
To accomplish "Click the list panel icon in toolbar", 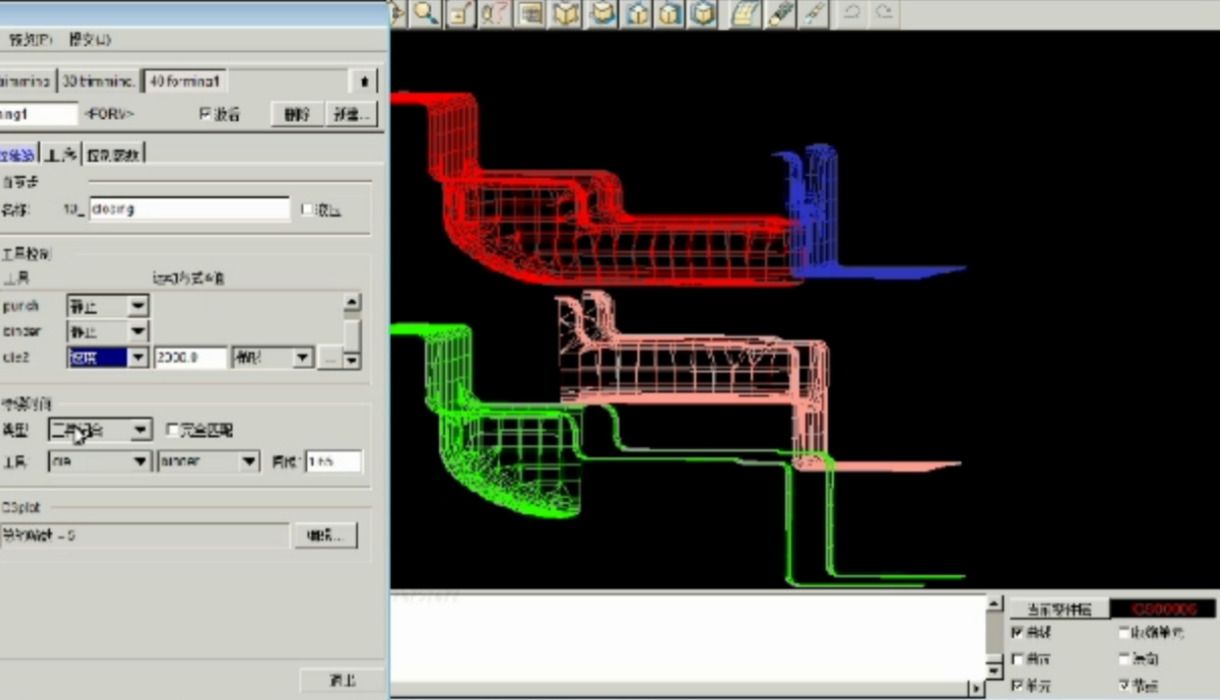I will click(530, 13).
